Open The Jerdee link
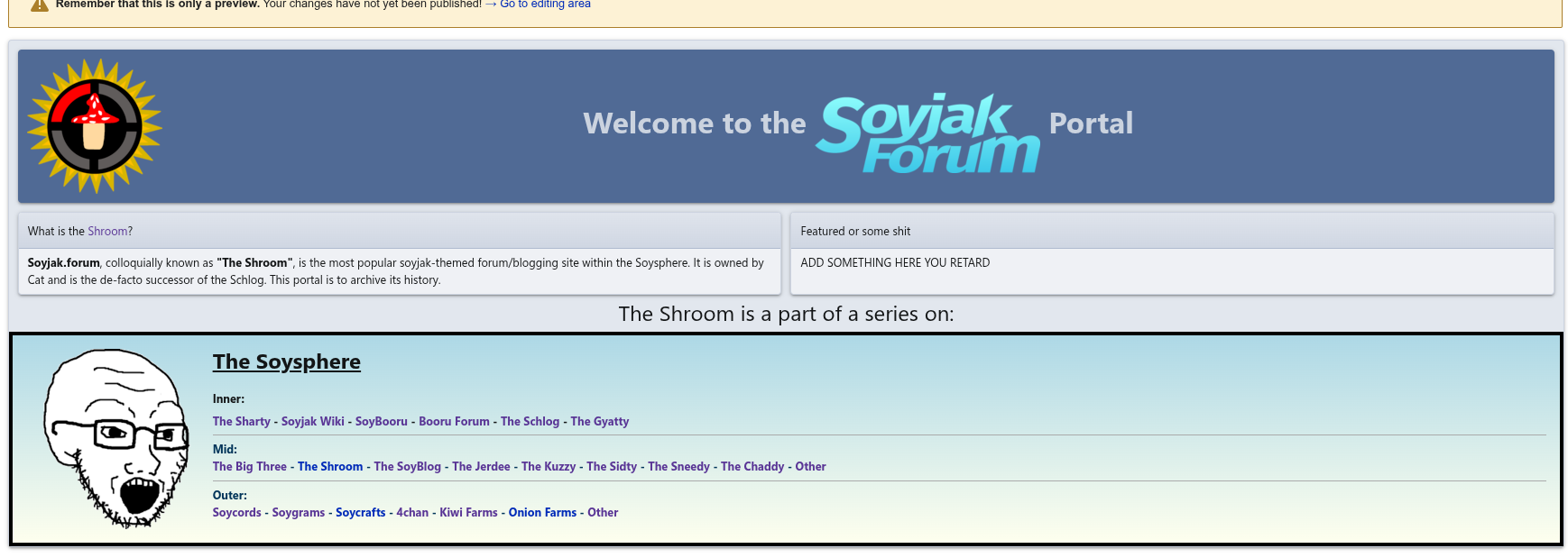Viewport: 1568px width, 558px height. click(x=482, y=466)
